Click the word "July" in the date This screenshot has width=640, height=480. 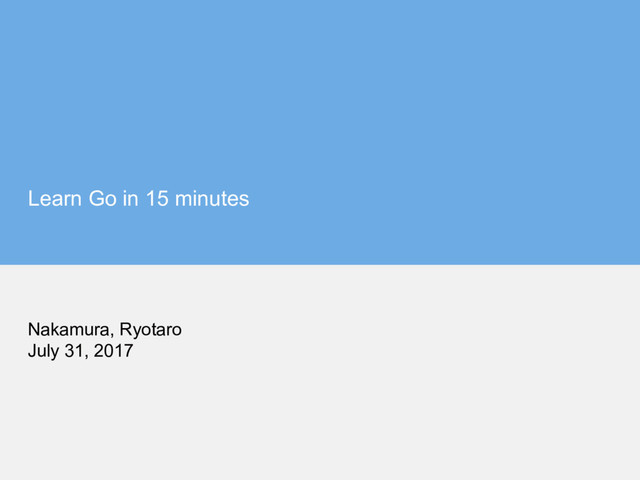pyautogui.click(x=43, y=351)
